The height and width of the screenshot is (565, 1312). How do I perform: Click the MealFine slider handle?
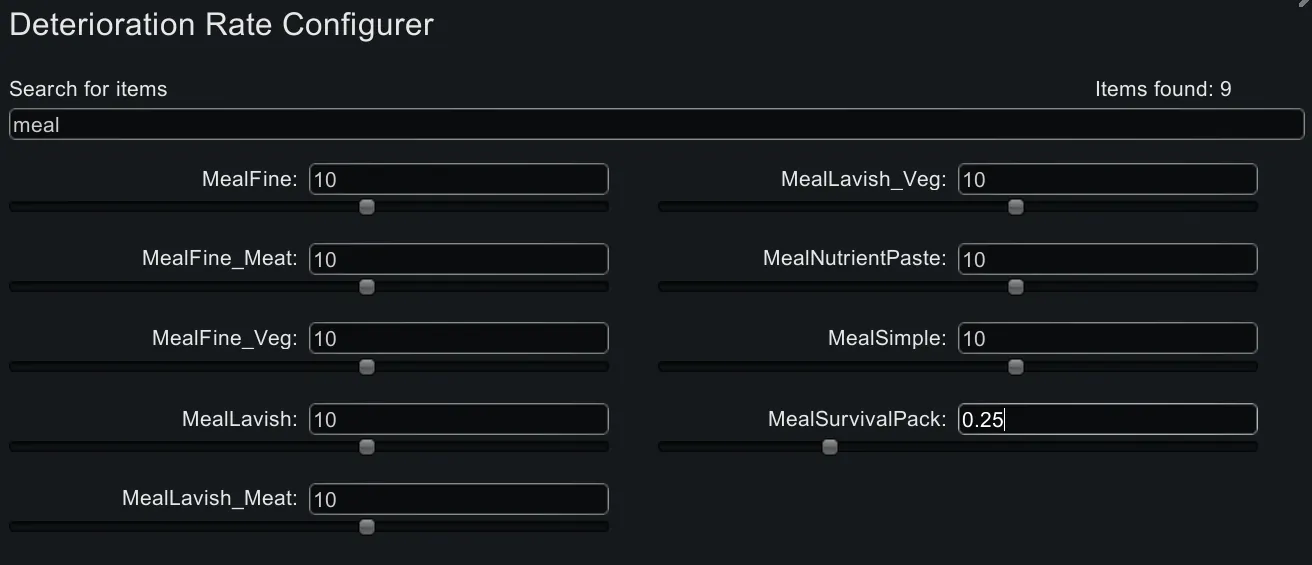point(367,207)
